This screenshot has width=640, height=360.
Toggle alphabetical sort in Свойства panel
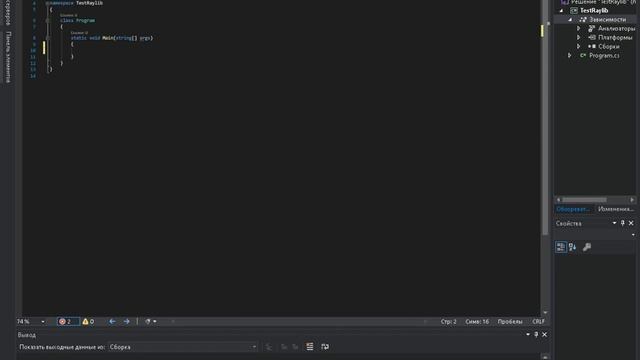click(x=573, y=247)
